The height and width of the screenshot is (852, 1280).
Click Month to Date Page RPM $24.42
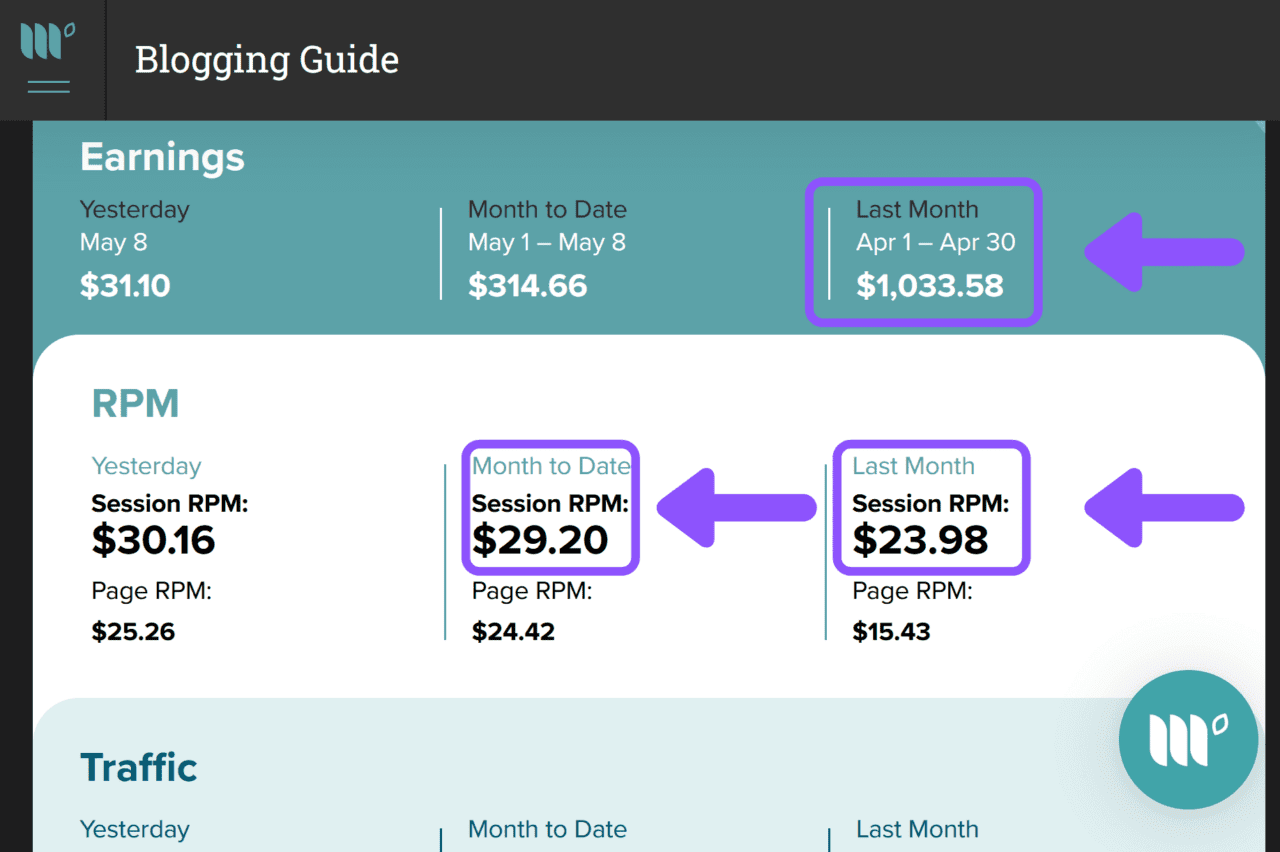[513, 632]
